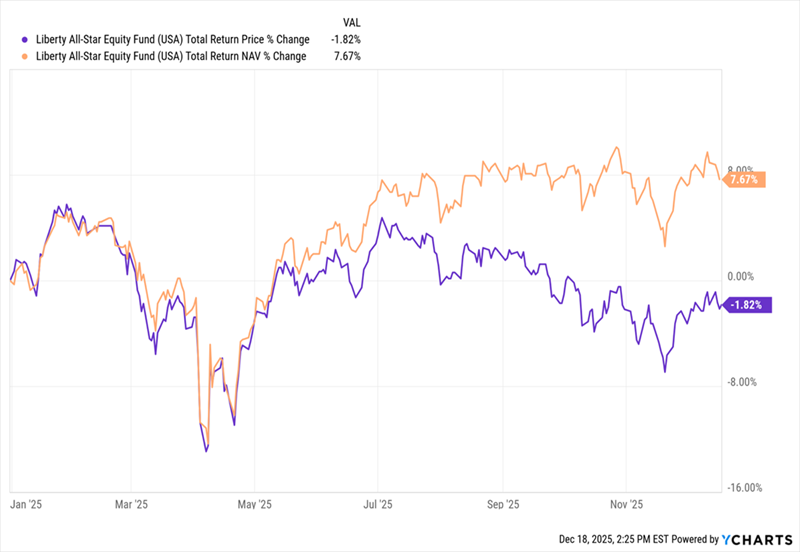Click the Nov '25 x-axis label
This screenshot has width=800, height=552.
click(627, 505)
